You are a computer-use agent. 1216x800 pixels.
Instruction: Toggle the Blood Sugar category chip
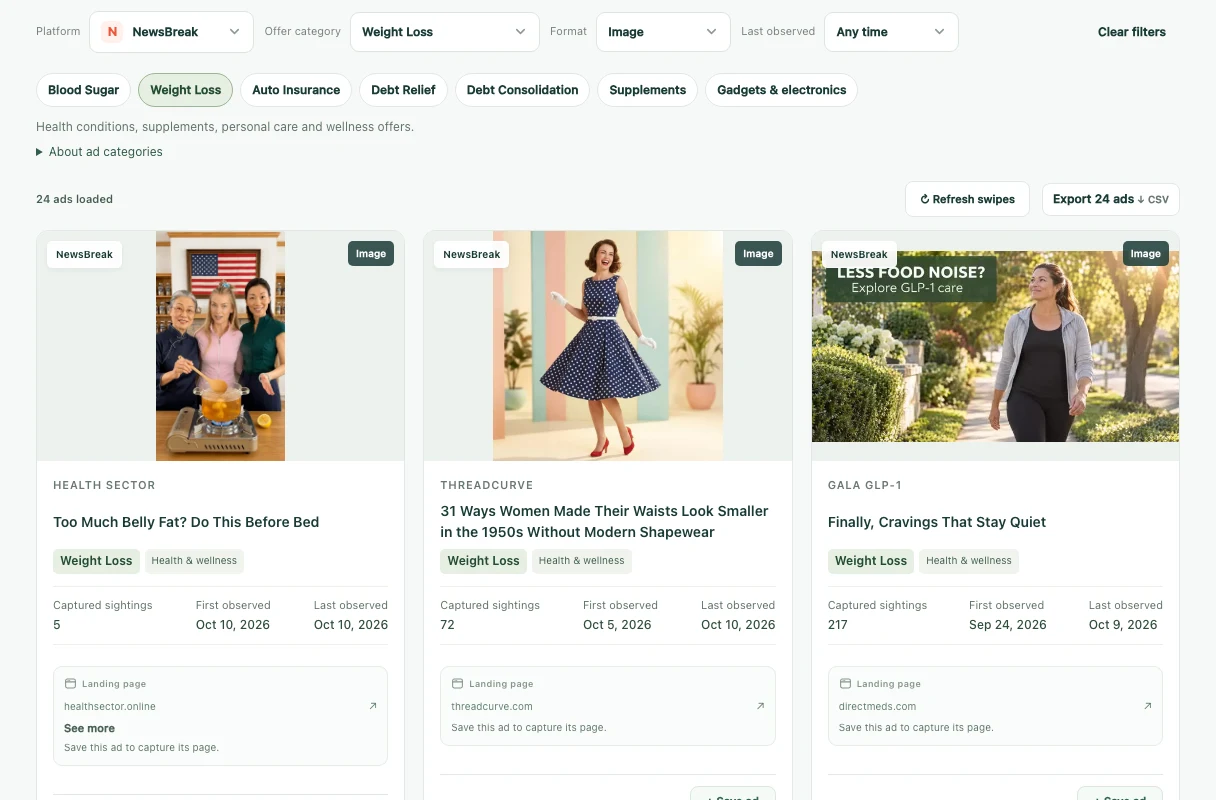[x=84, y=90]
